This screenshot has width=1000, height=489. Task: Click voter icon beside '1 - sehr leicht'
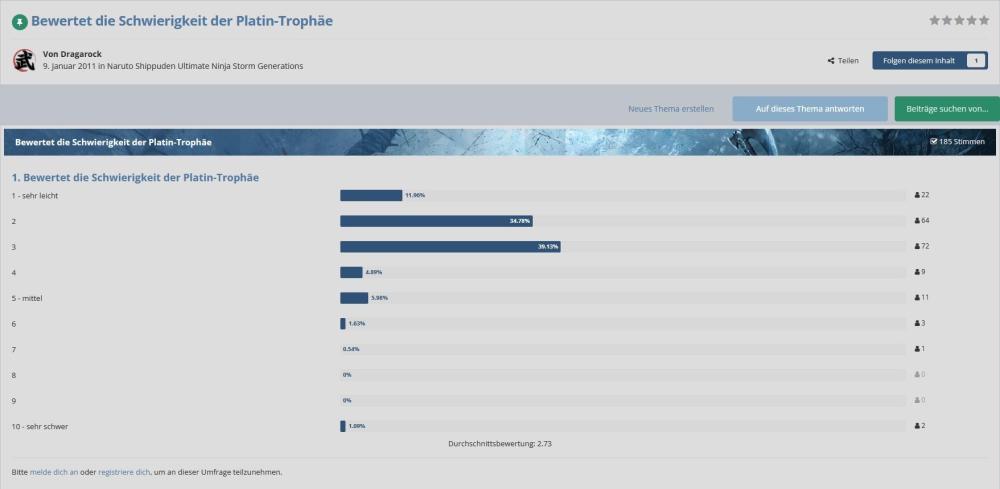pyautogui.click(x=917, y=195)
